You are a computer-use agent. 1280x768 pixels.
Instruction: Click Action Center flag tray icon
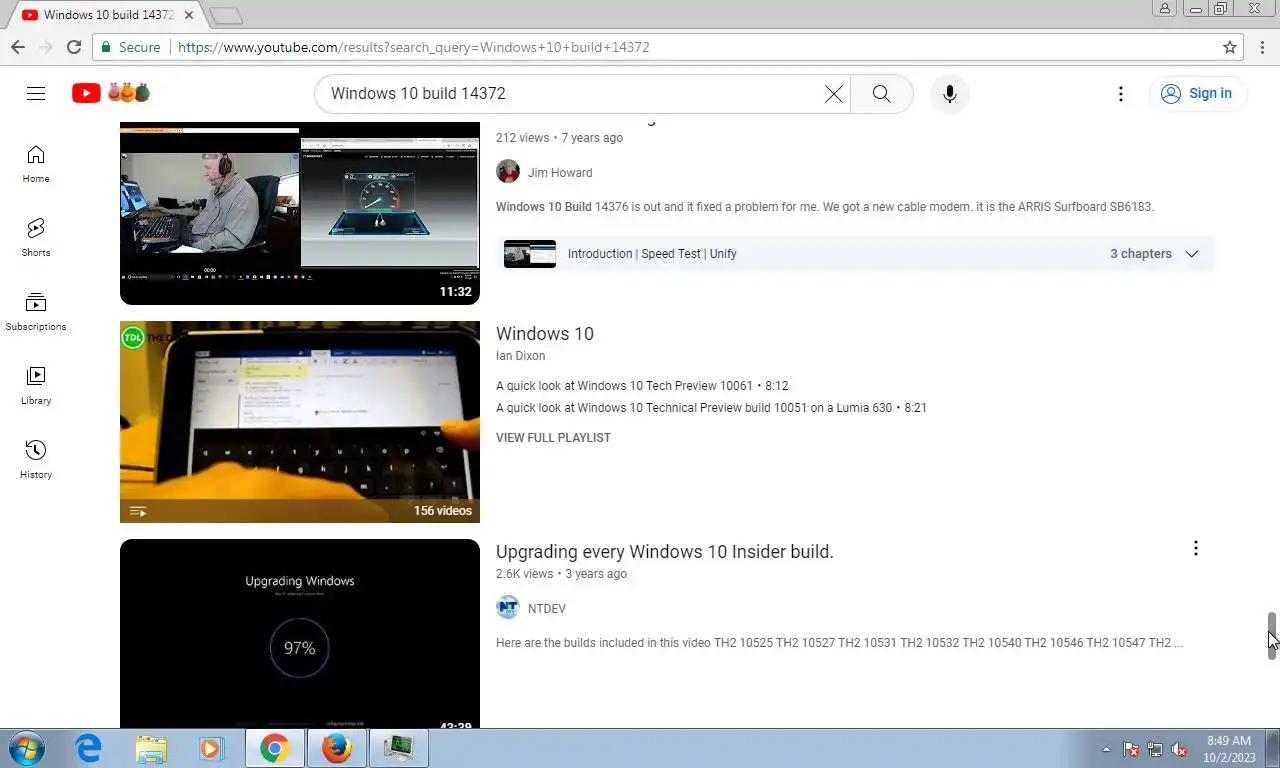pyautogui.click(x=1131, y=749)
